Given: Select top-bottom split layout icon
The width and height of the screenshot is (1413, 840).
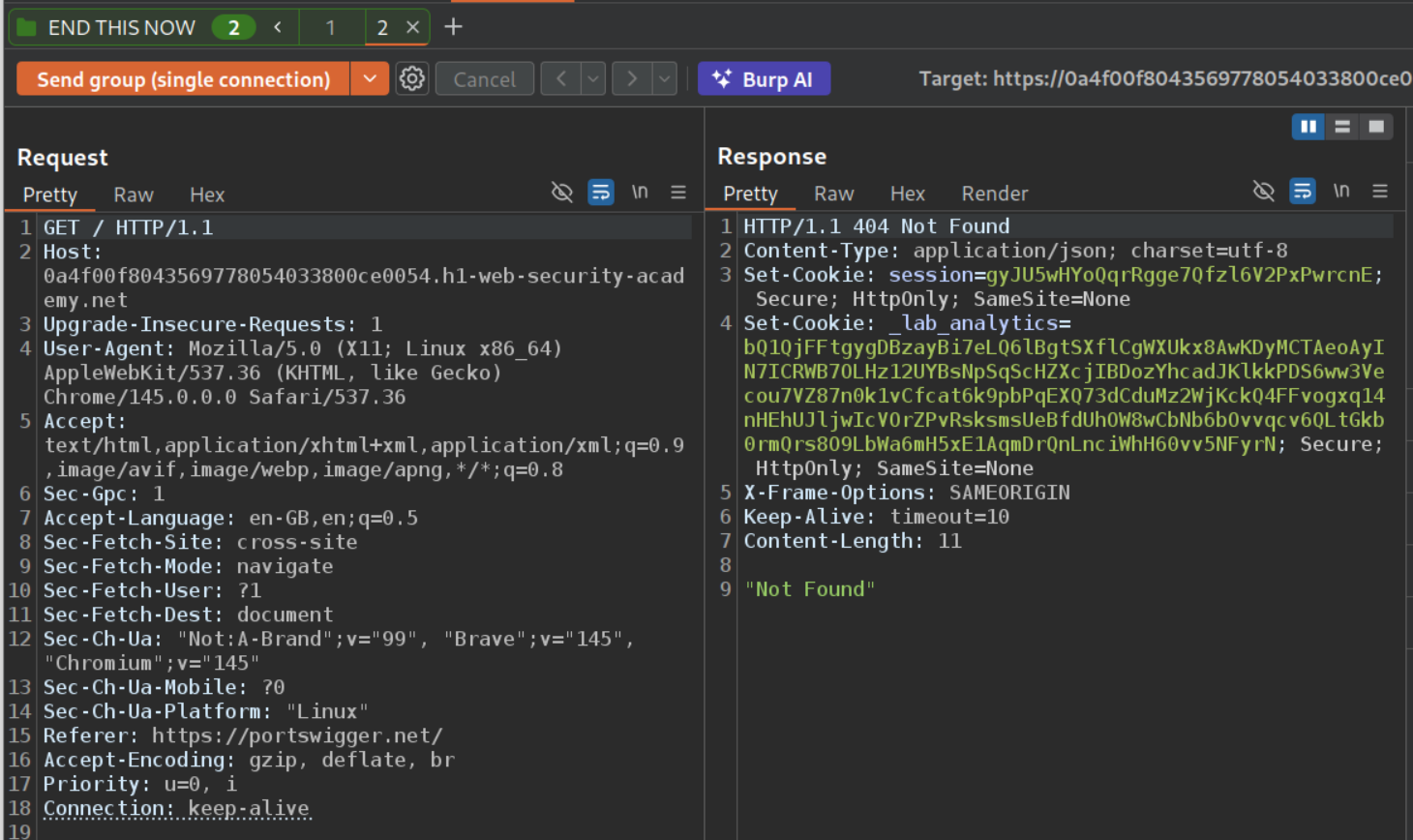Looking at the screenshot, I should [1341, 127].
